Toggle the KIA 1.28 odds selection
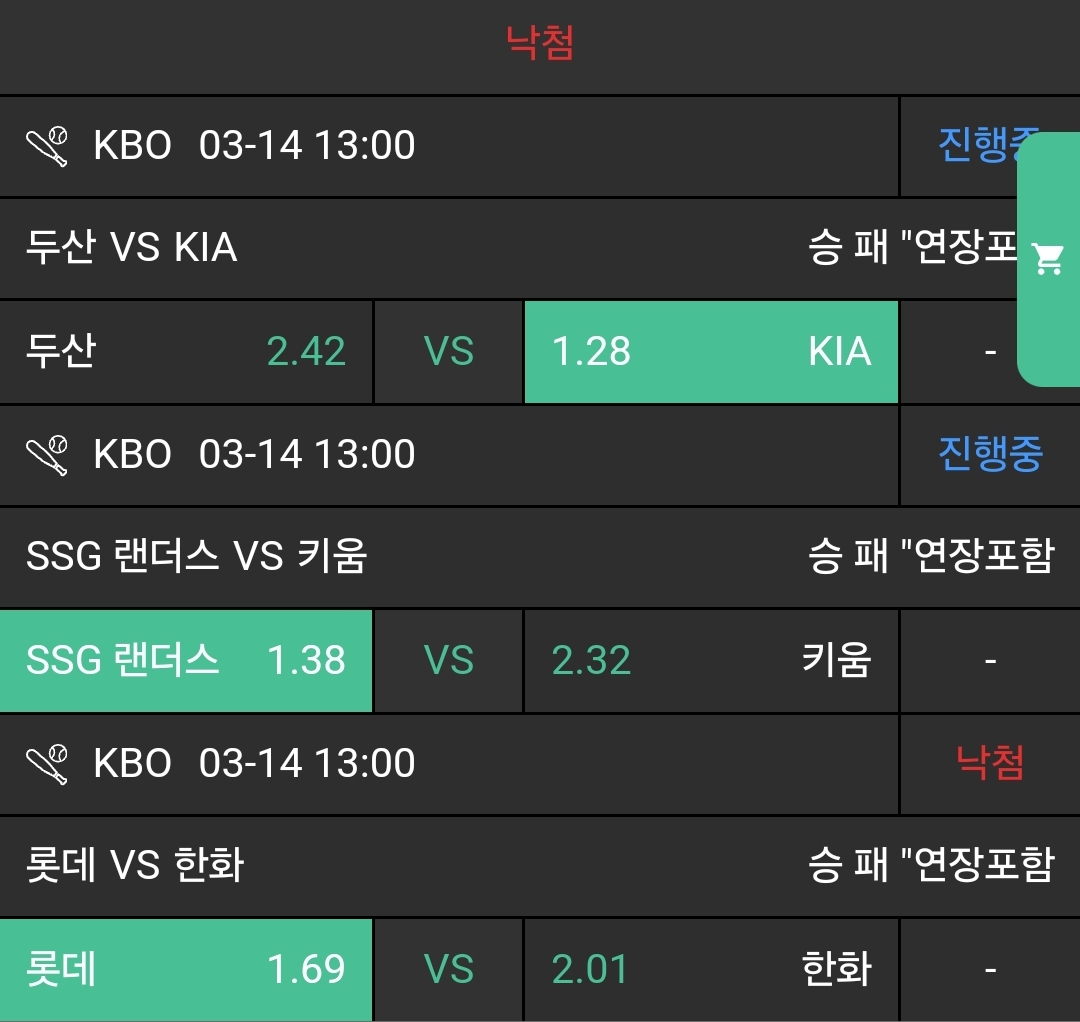 point(711,352)
